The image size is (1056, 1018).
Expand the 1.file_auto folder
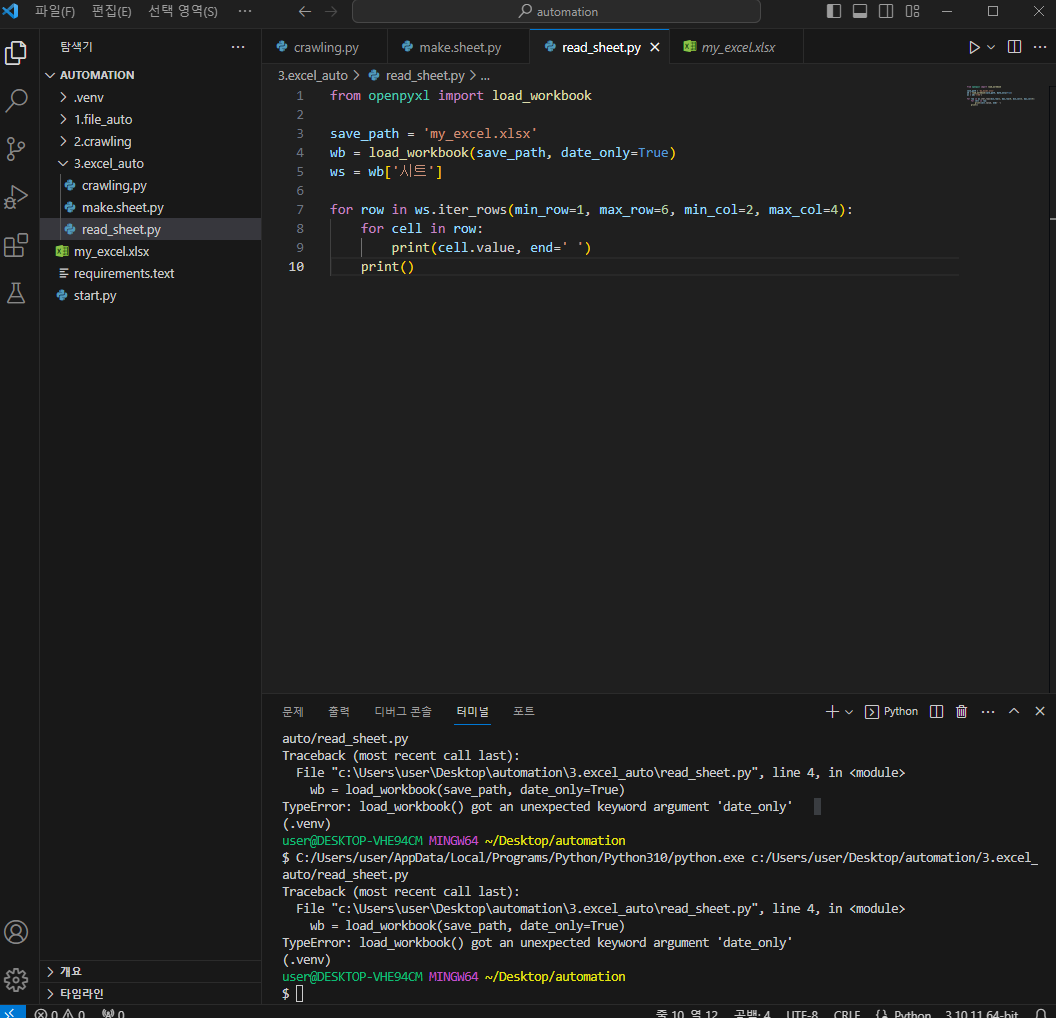[152, 119]
